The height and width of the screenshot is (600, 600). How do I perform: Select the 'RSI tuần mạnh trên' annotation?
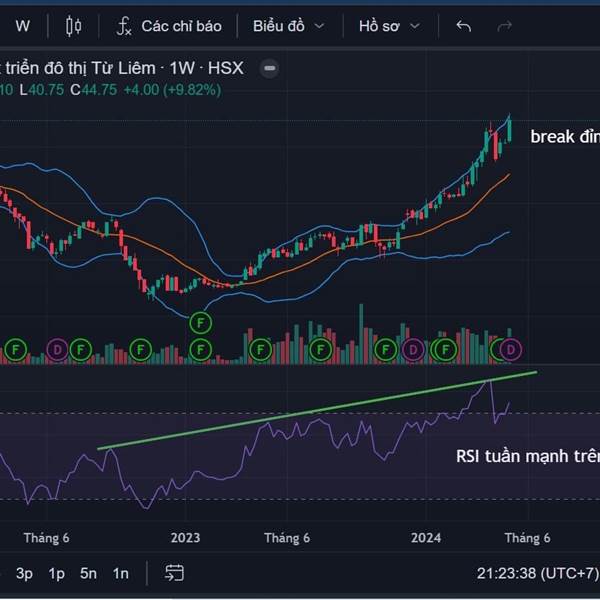coord(528,456)
